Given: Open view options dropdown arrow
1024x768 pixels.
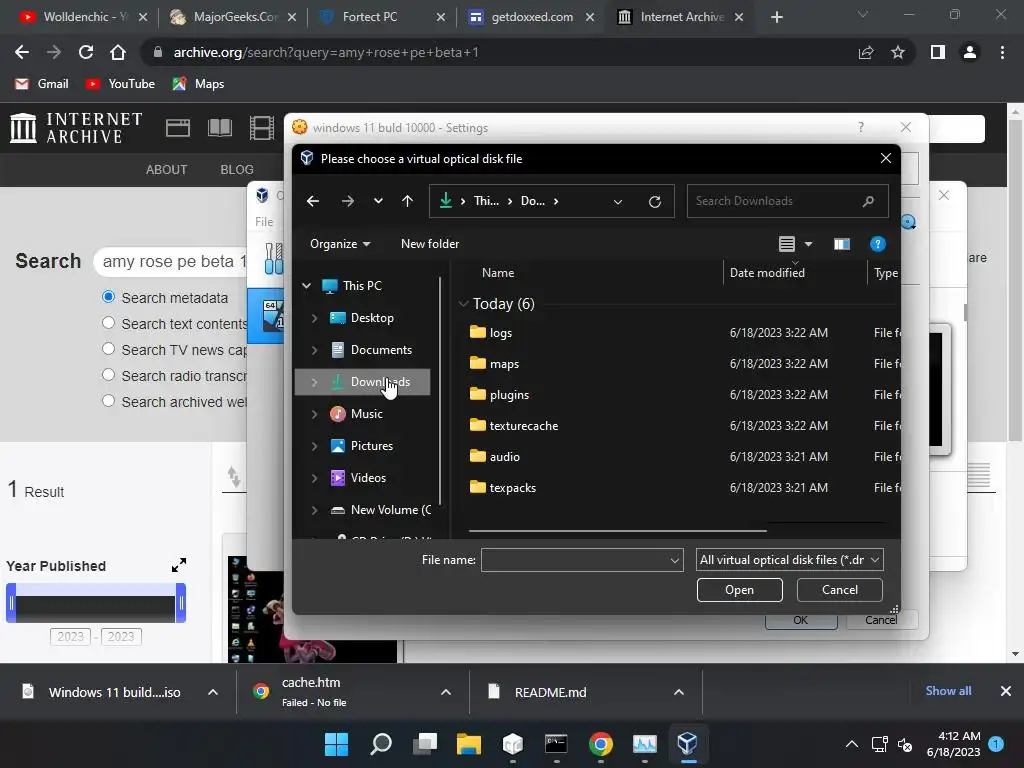Looking at the screenshot, I should coord(808,244).
